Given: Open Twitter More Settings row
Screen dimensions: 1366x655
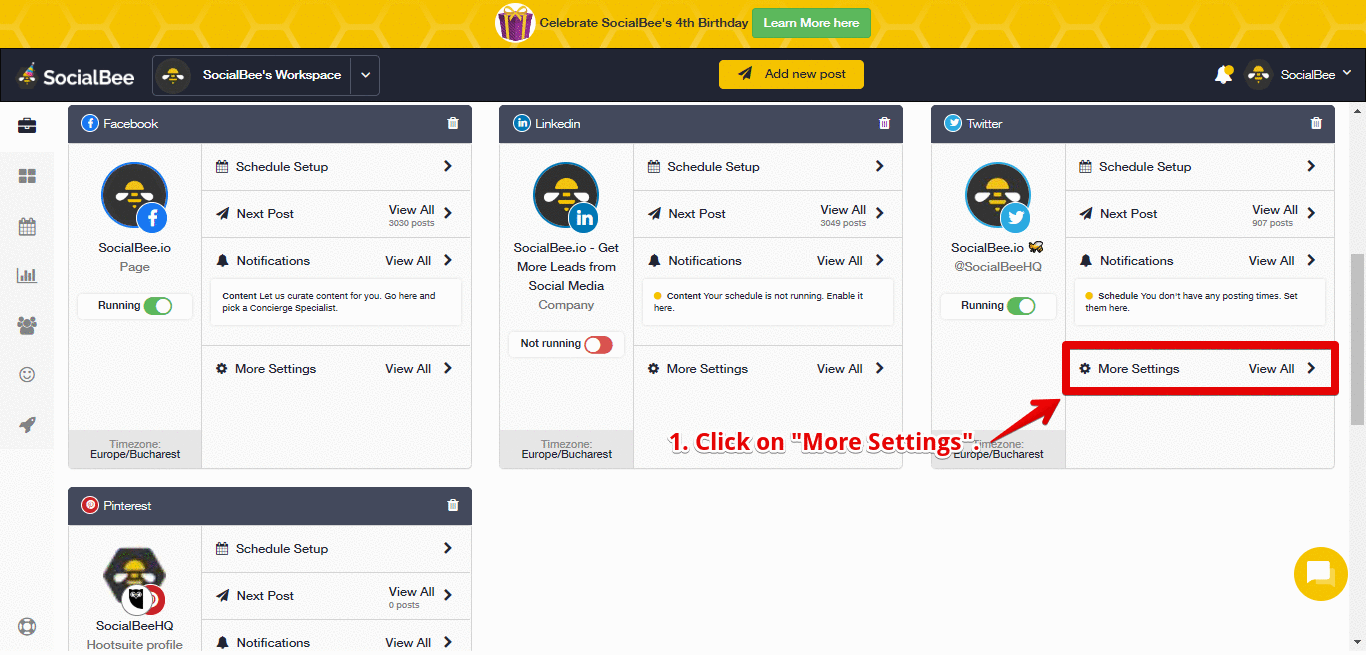Looking at the screenshot, I should pos(1200,369).
